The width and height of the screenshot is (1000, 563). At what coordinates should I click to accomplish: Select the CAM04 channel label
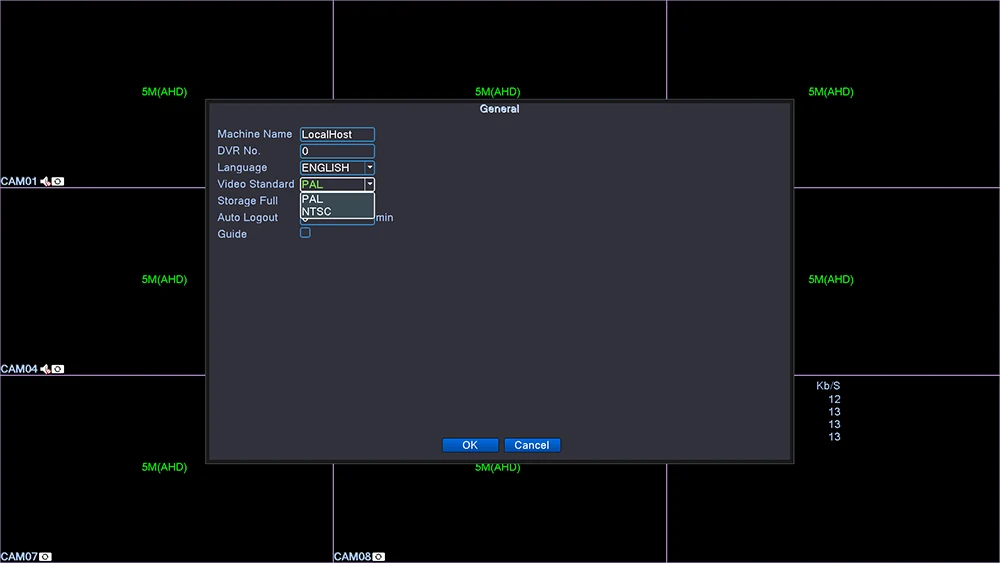click(19, 369)
